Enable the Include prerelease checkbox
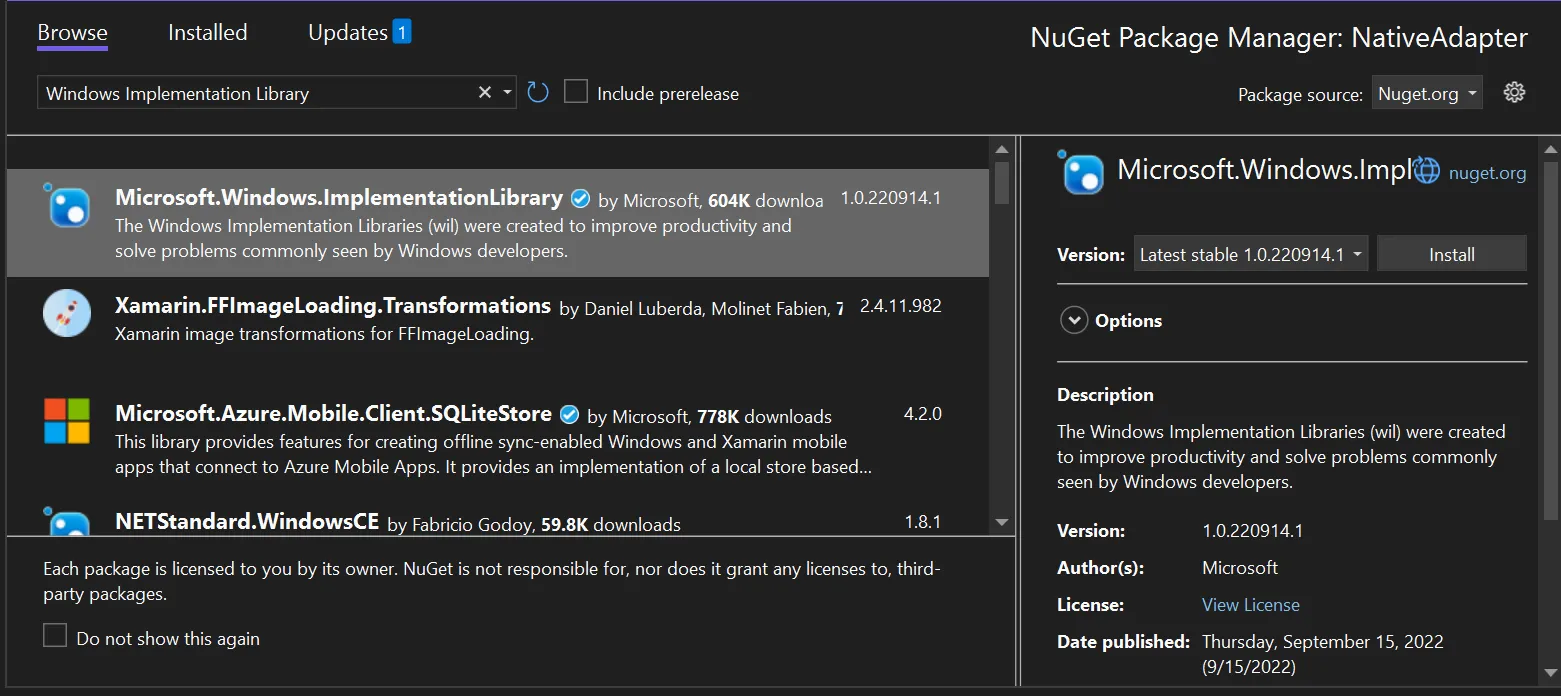The width and height of the screenshot is (1561, 696). [x=576, y=90]
